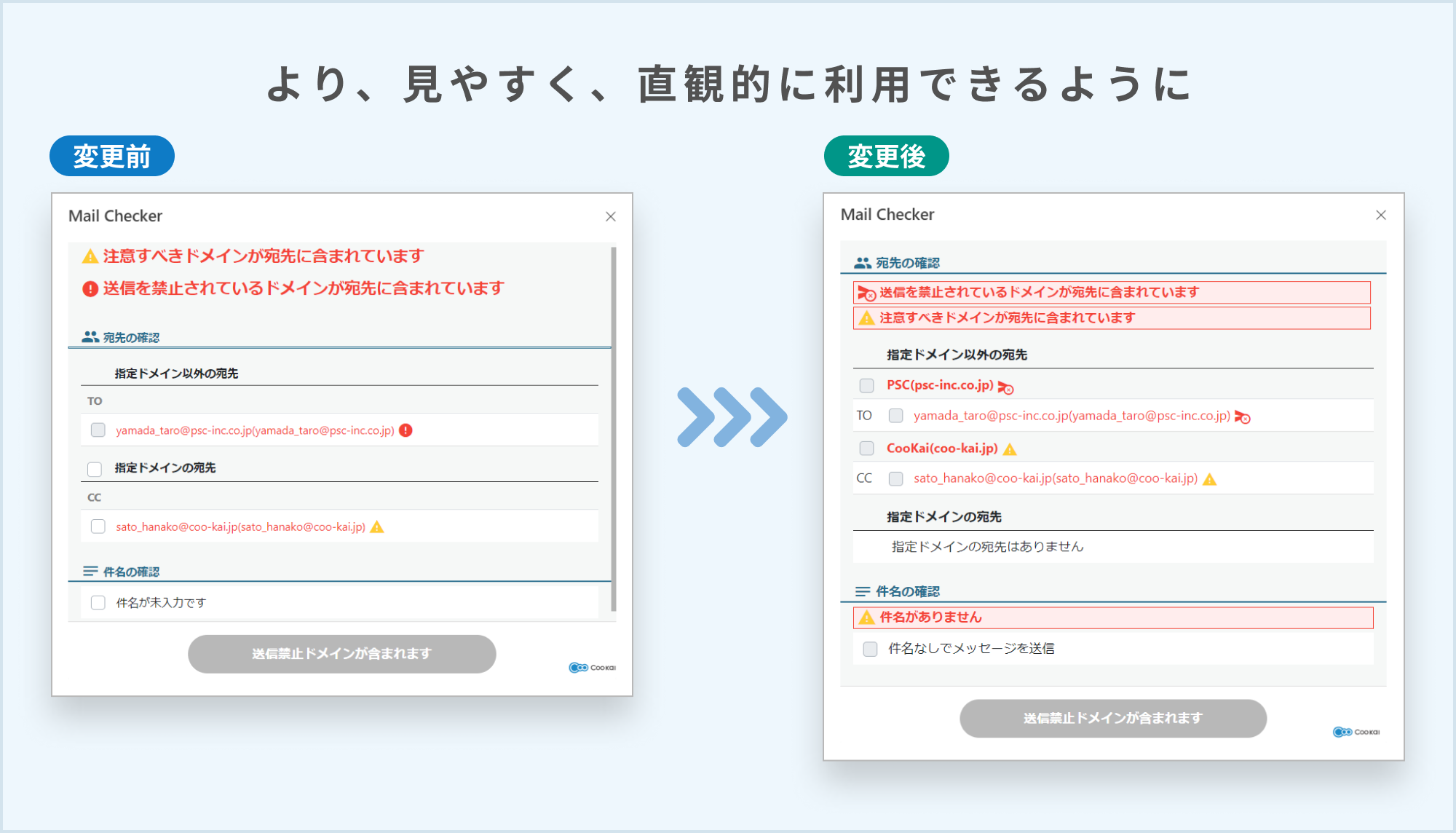Click the yellow warning icon in left dialog header
Screen dimensions: 1456x833
click(x=90, y=256)
